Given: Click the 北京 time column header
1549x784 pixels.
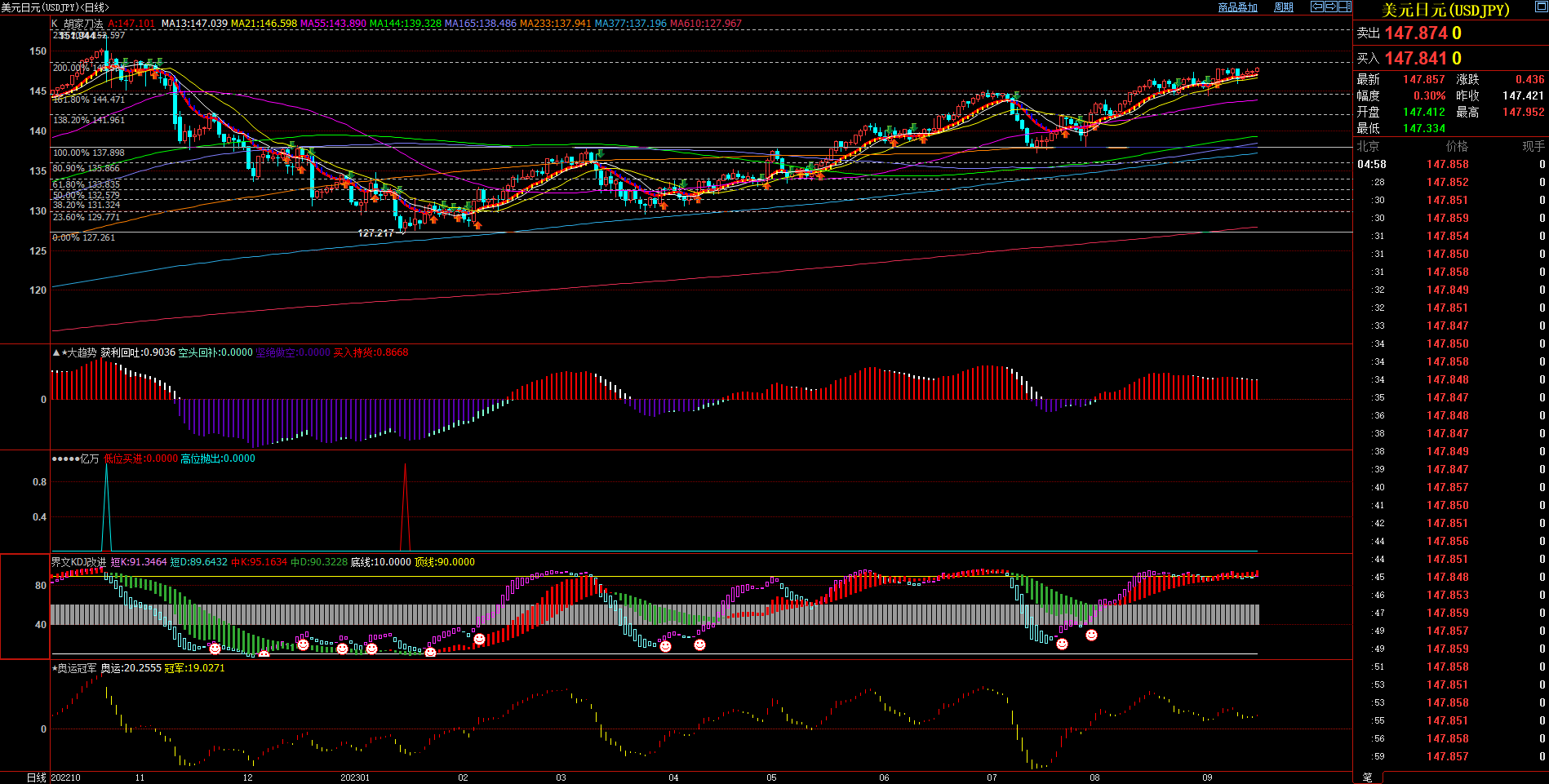Looking at the screenshot, I should coord(1368,146).
